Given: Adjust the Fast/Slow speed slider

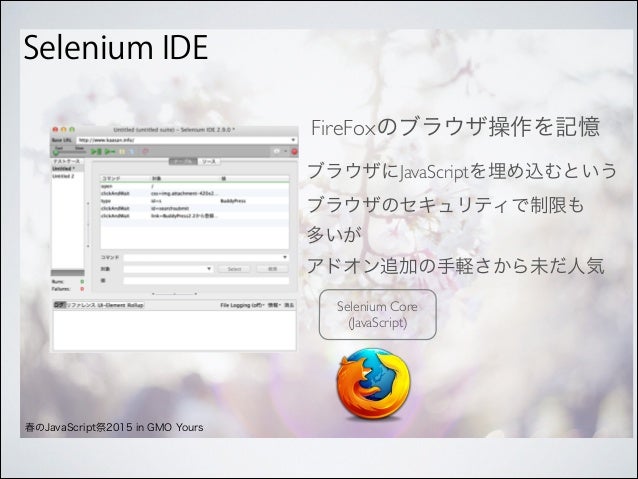Looking at the screenshot, I should click(x=69, y=153).
